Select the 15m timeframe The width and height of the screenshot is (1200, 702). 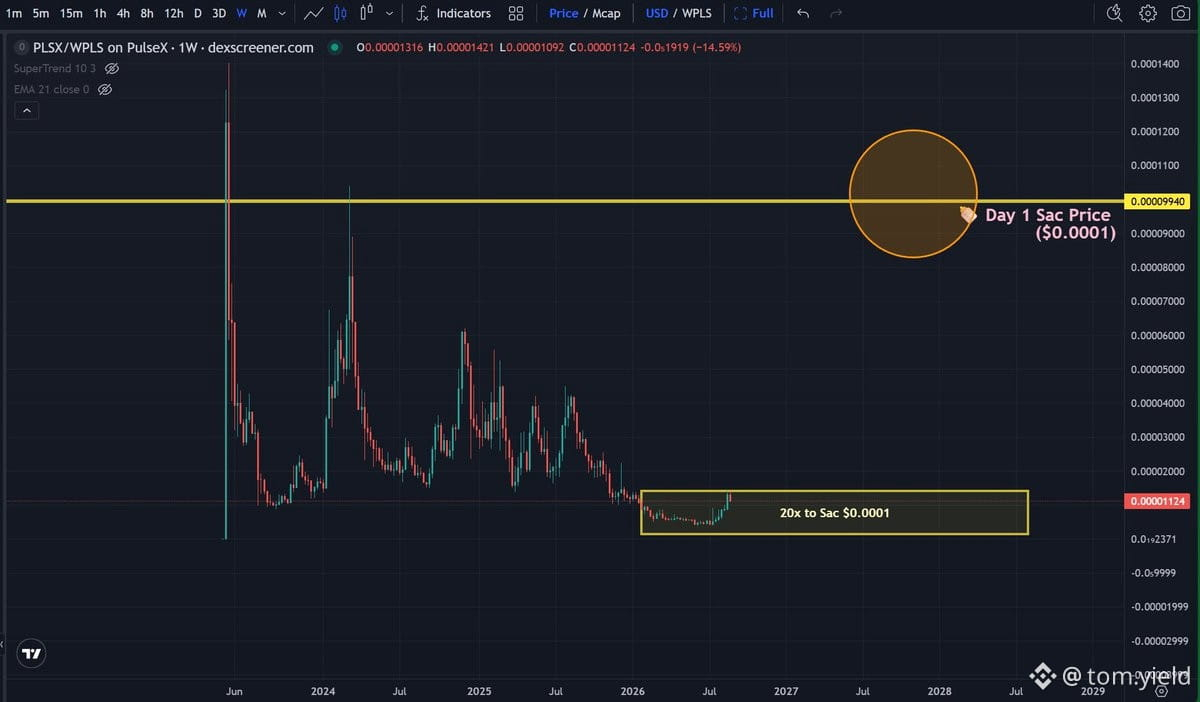[71, 13]
